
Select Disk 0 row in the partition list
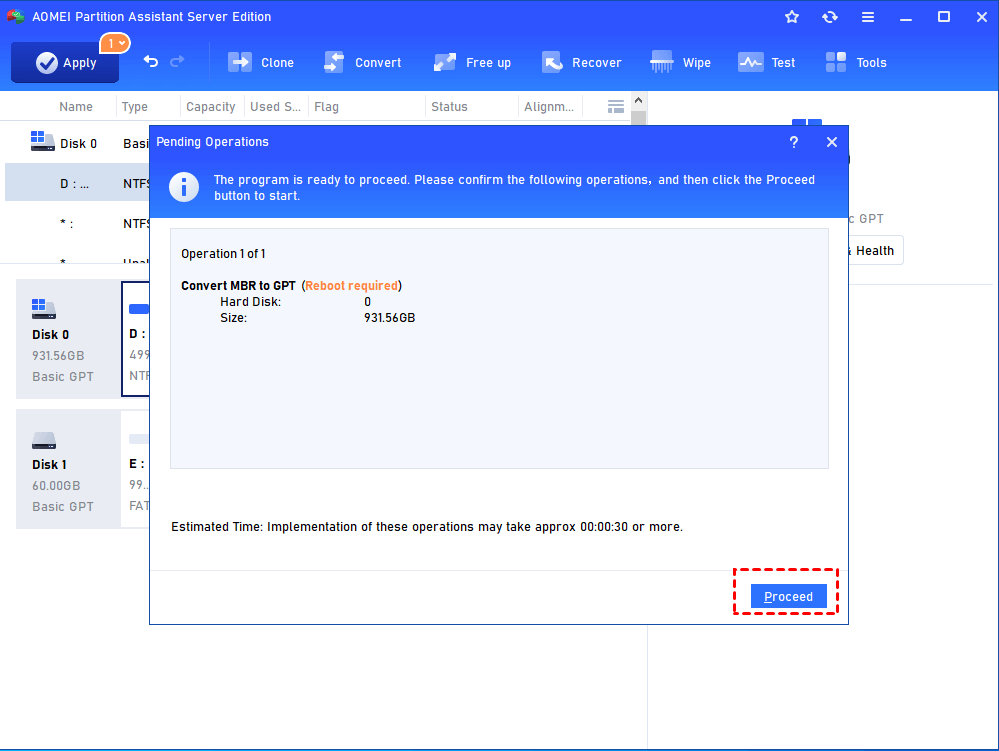77,143
